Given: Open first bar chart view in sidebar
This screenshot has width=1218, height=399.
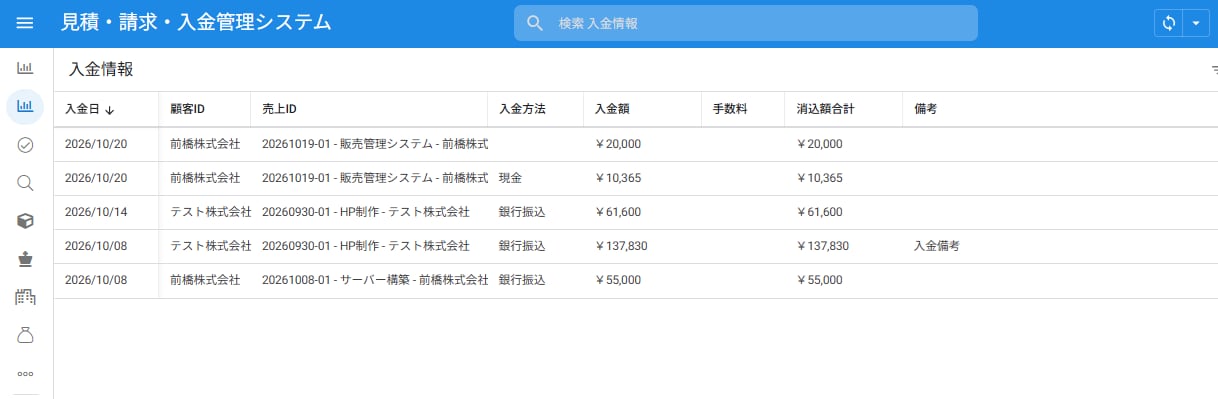Looking at the screenshot, I should [x=26, y=68].
